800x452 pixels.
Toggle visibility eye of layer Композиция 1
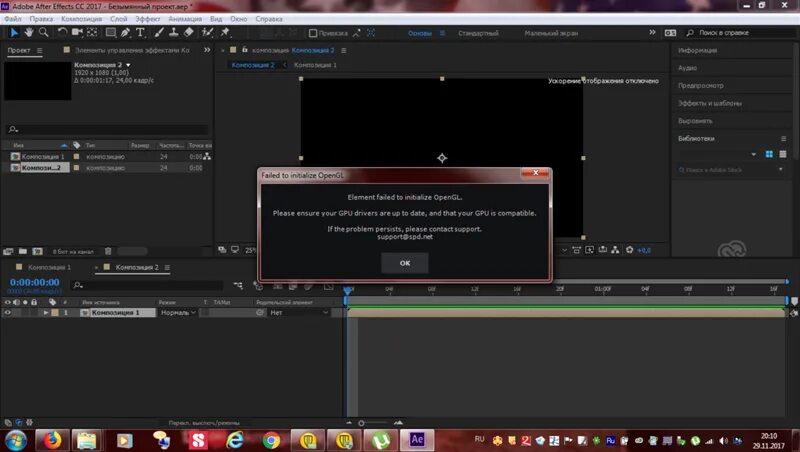[x=7, y=313]
